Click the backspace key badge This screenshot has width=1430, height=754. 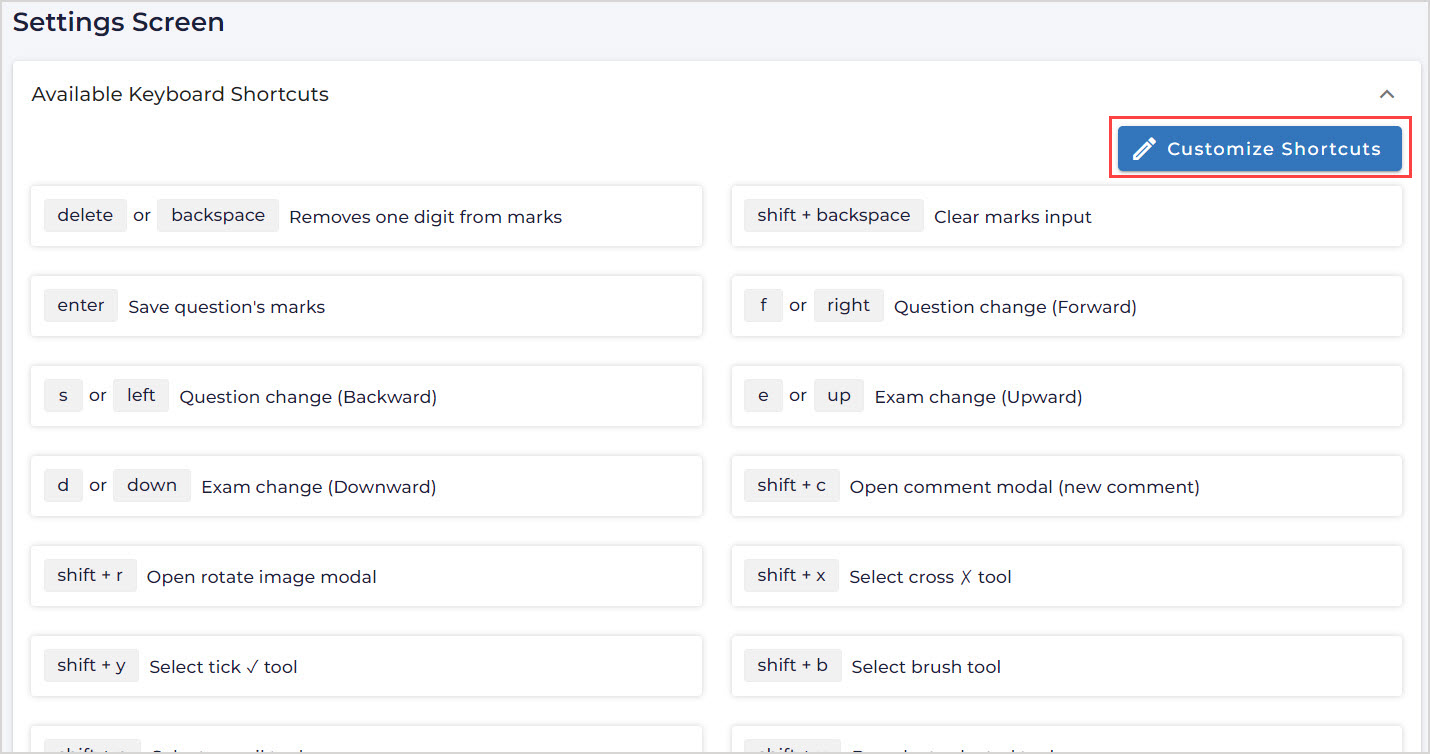[218, 215]
